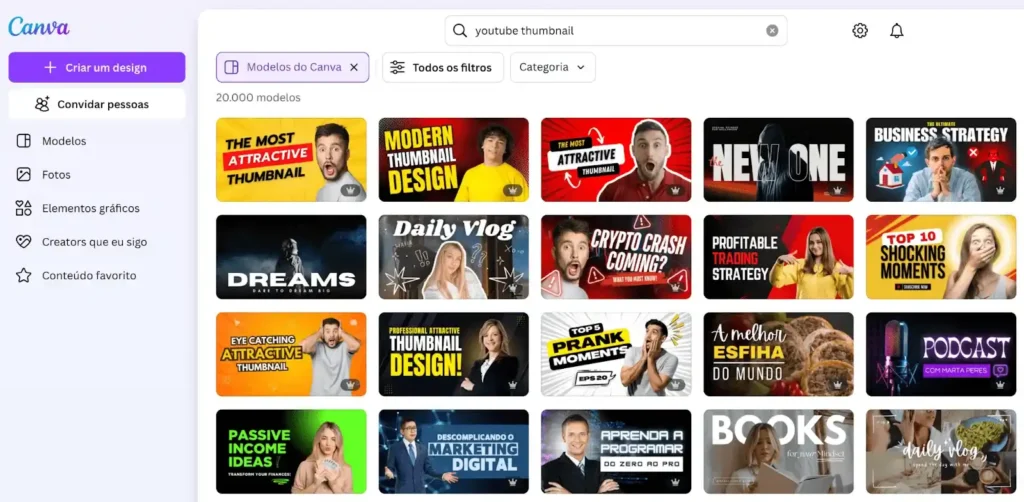The image size is (1024, 502).
Task: Select the Podcast com Marta Peres template
Action: [x=941, y=354]
